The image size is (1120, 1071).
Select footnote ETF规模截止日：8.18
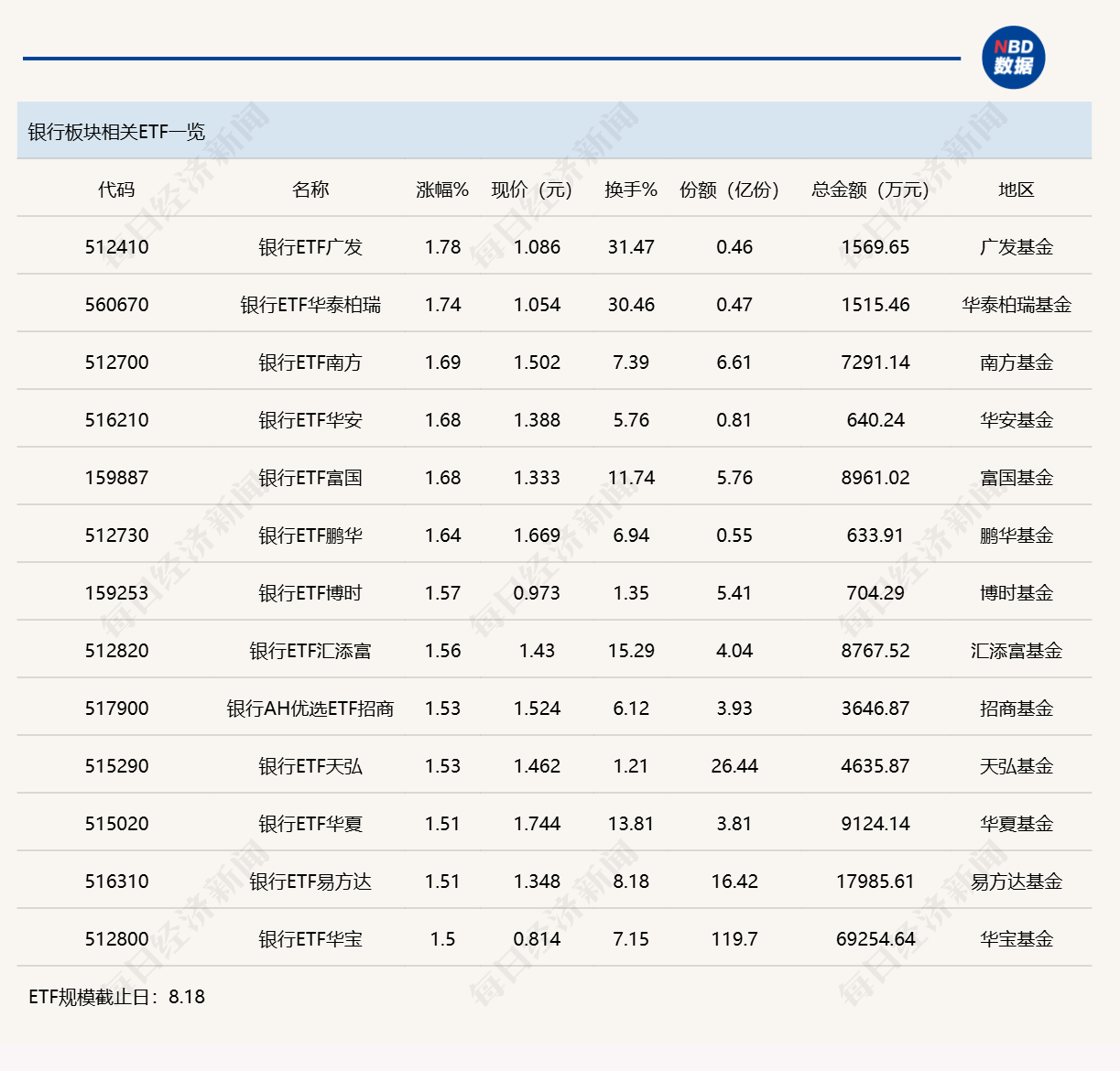116,997
